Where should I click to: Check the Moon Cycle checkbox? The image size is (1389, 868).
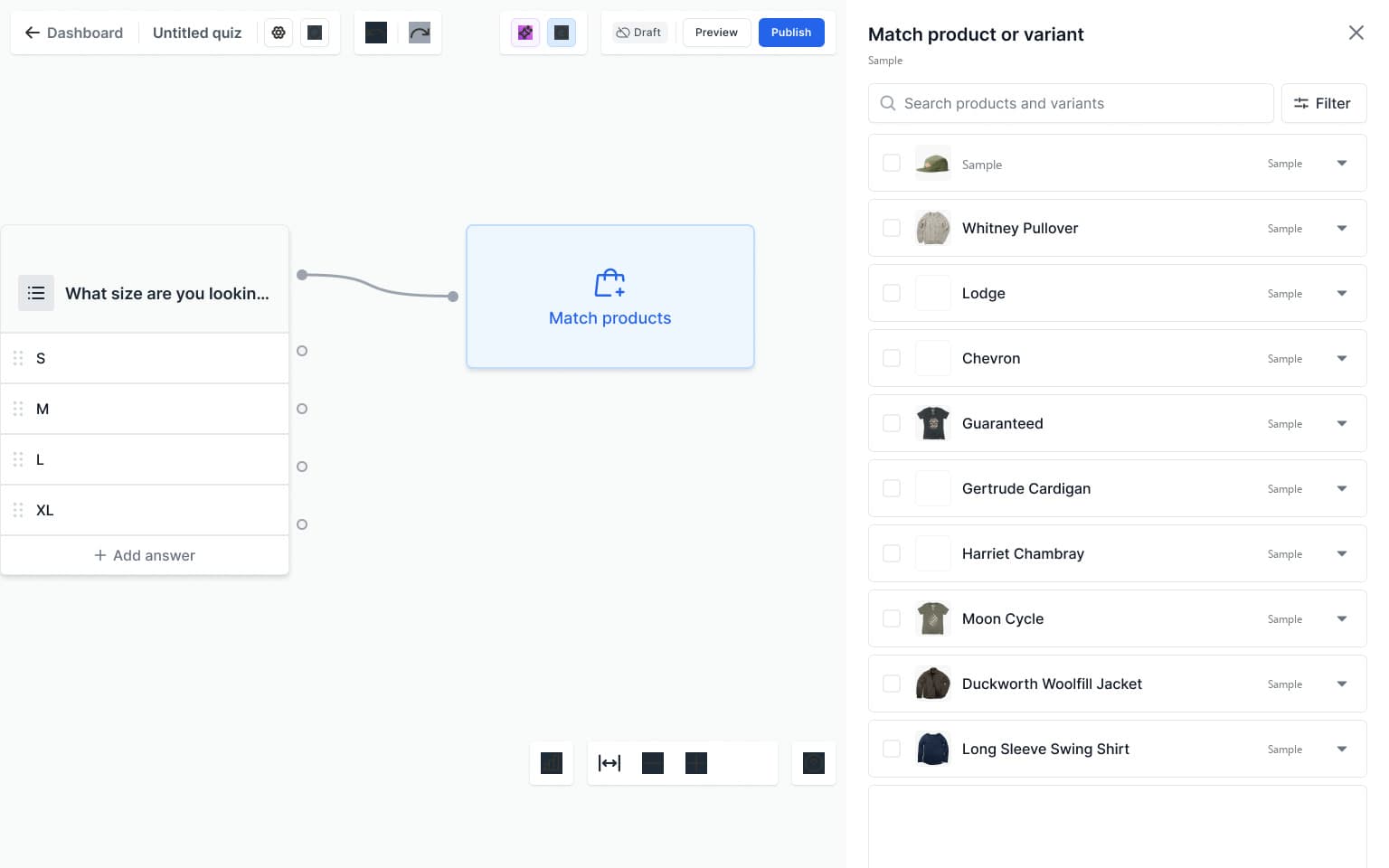pyautogui.click(x=892, y=618)
